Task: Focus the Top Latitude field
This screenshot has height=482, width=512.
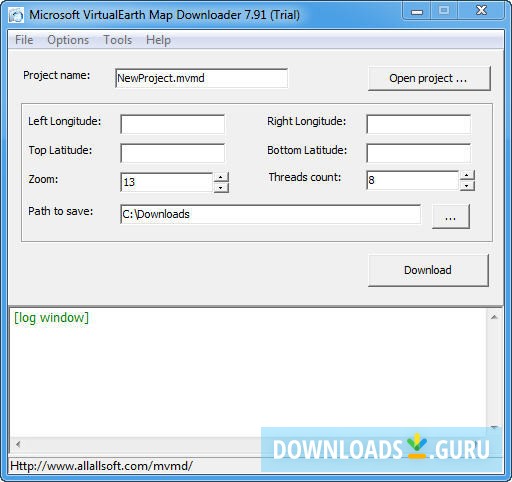Action: (172, 153)
